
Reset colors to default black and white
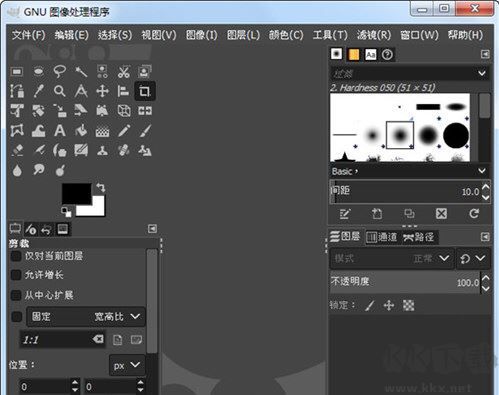coord(66,212)
